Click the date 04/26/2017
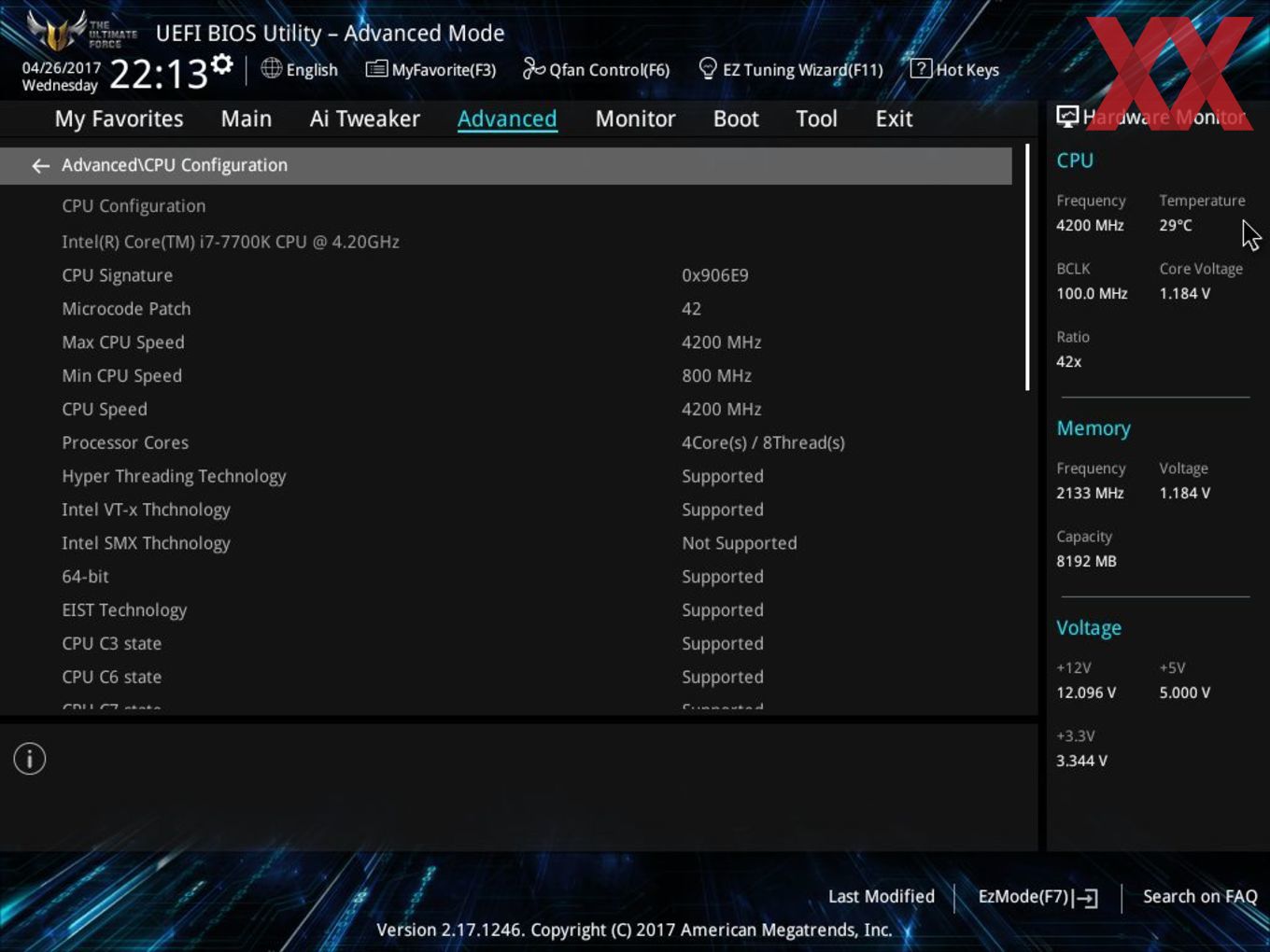 62,67
